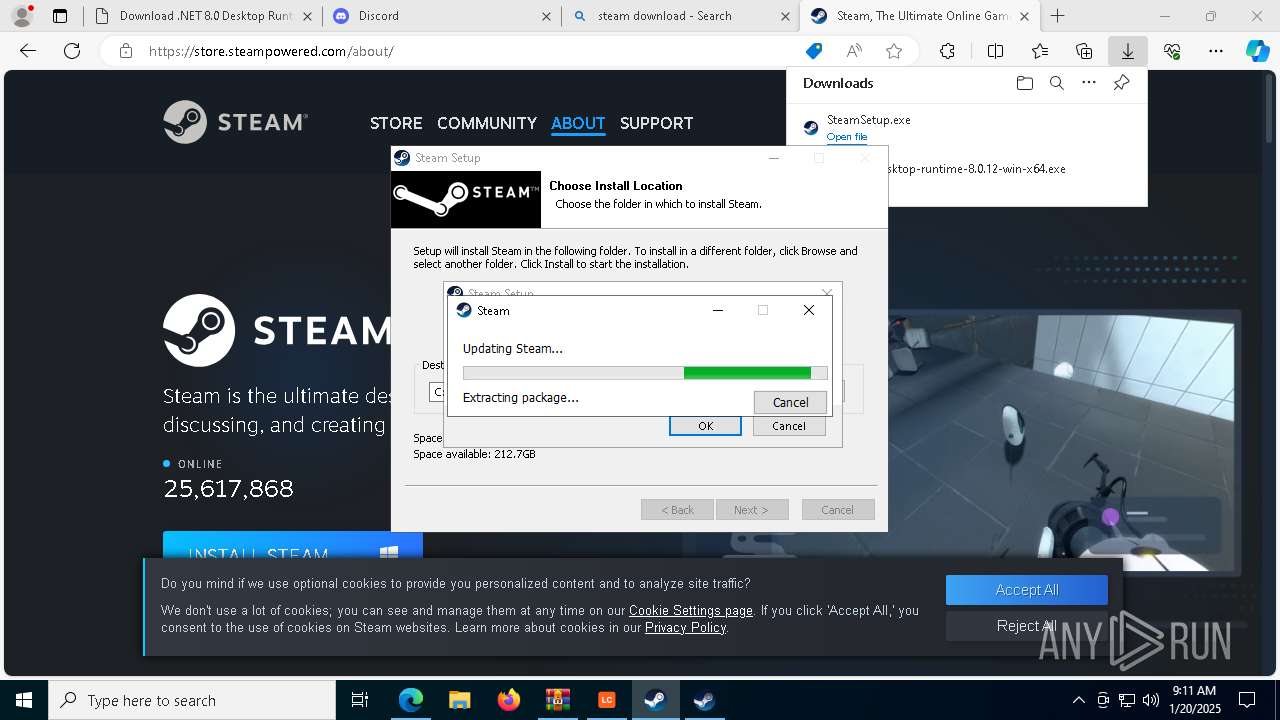Cancel the Updating Steam dialog
The image size is (1280, 720).
pyautogui.click(x=790, y=402)
